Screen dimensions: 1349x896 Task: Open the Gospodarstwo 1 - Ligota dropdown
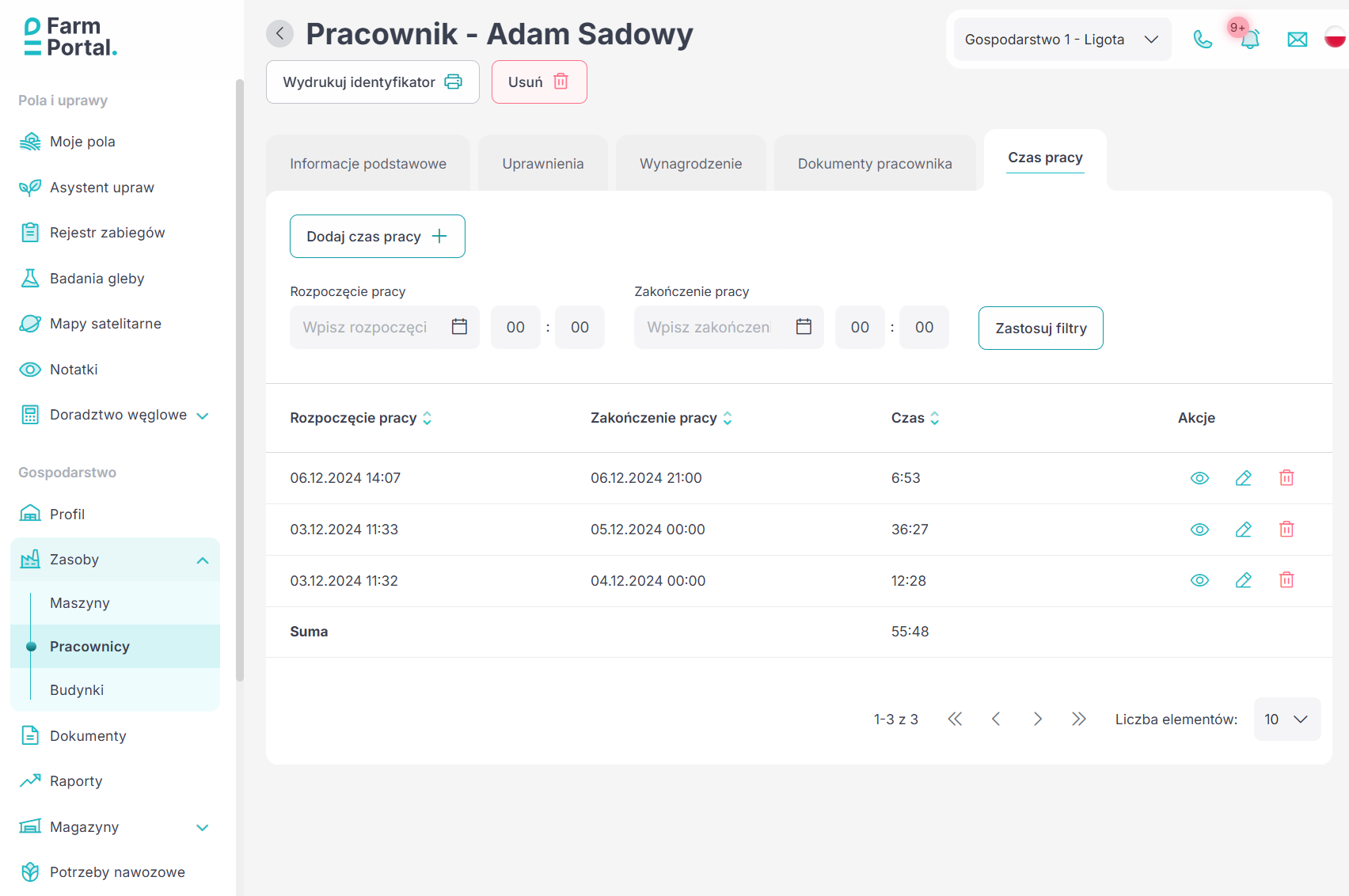click(1062, 40)
